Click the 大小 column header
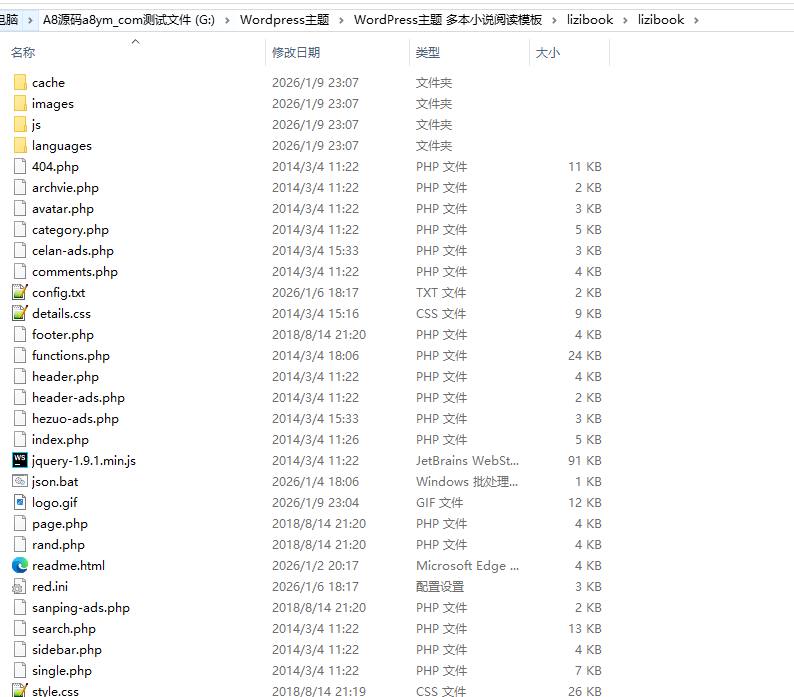 (548, 53)
